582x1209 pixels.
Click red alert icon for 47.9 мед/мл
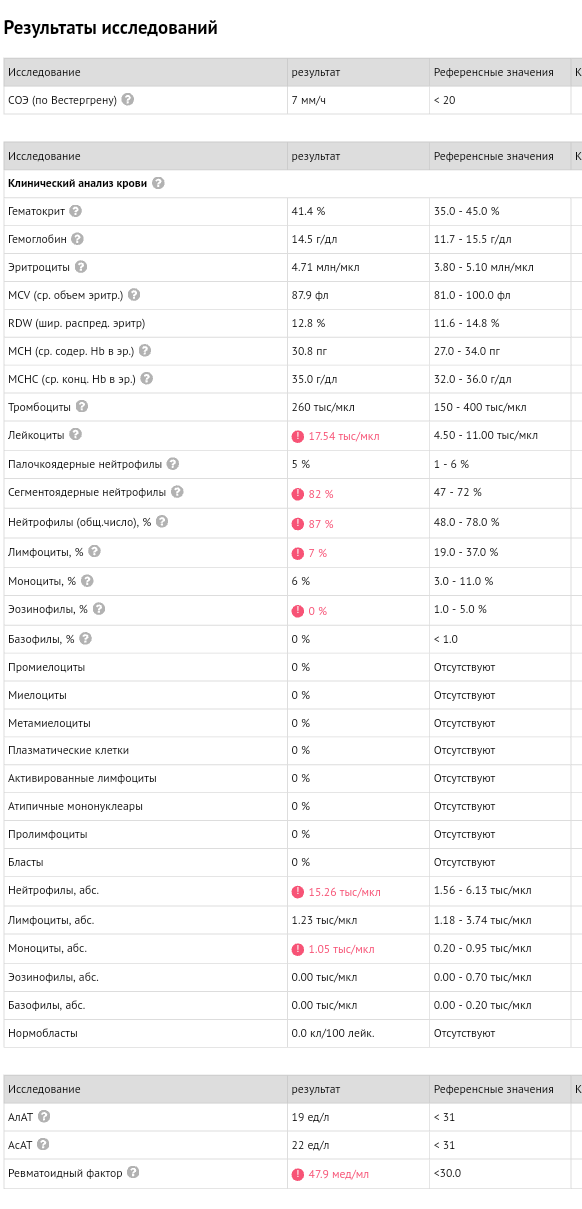(298, 1174)
